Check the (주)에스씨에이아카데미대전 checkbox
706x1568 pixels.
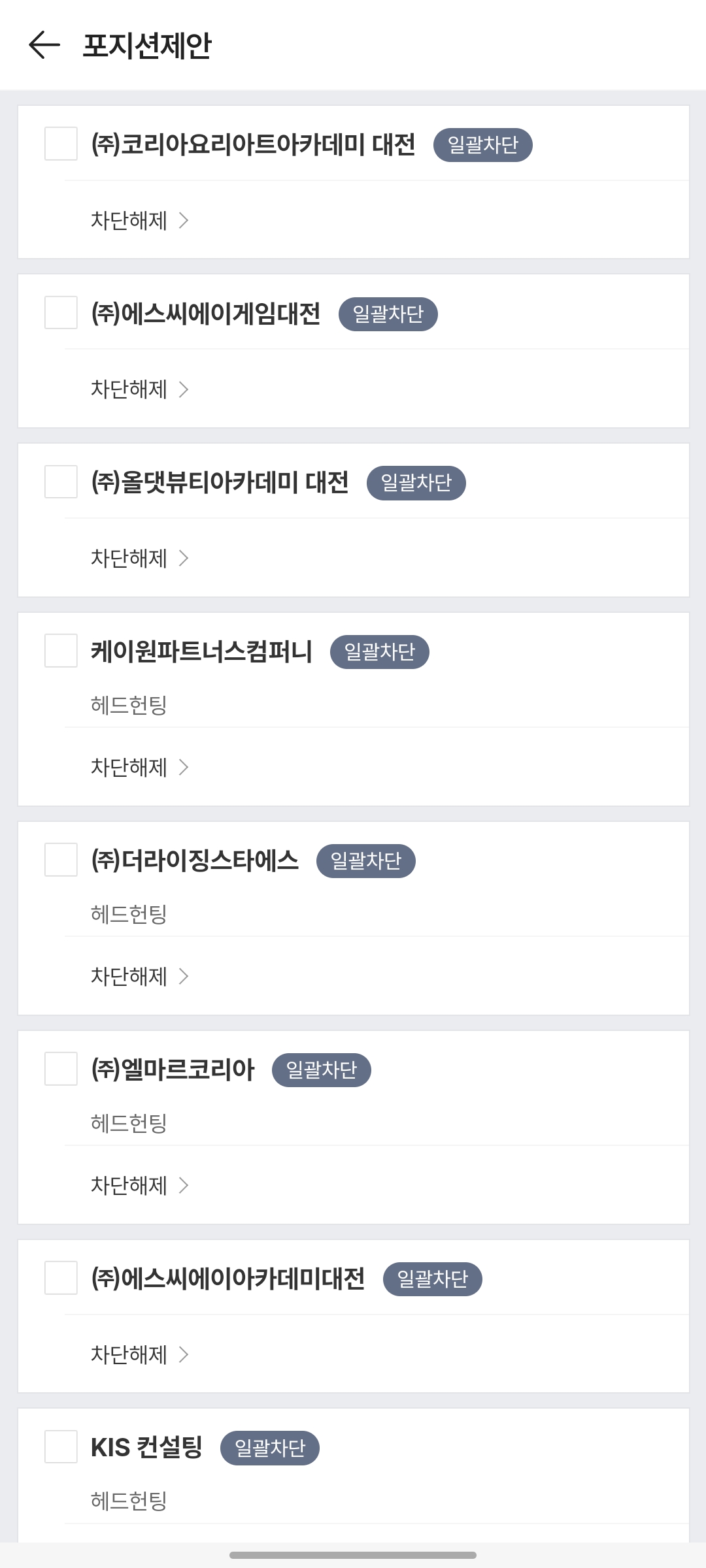[61, 1278]
